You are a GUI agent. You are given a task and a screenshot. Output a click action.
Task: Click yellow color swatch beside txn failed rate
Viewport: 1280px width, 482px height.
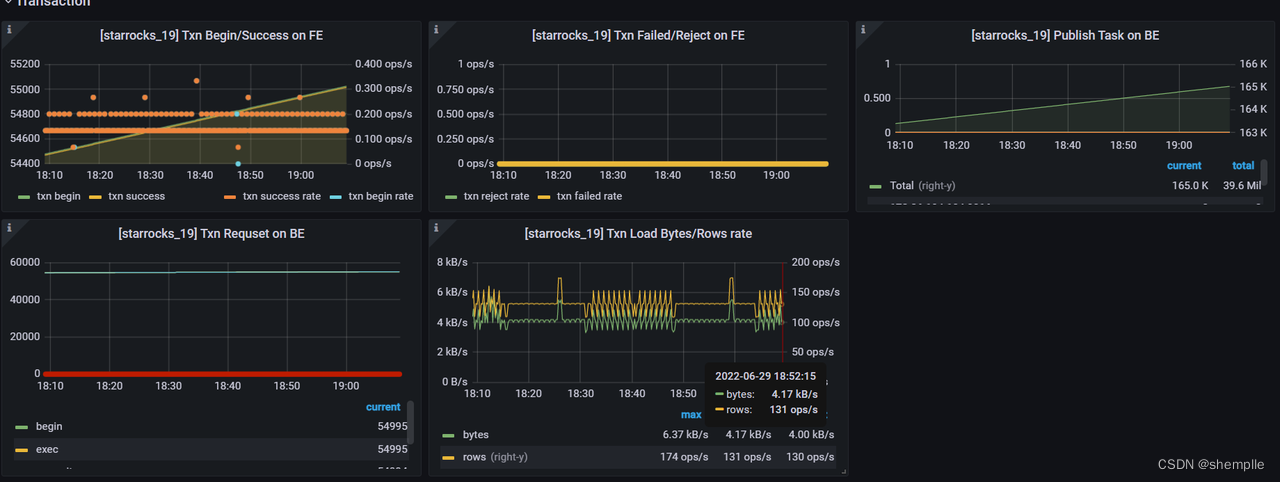544,197
